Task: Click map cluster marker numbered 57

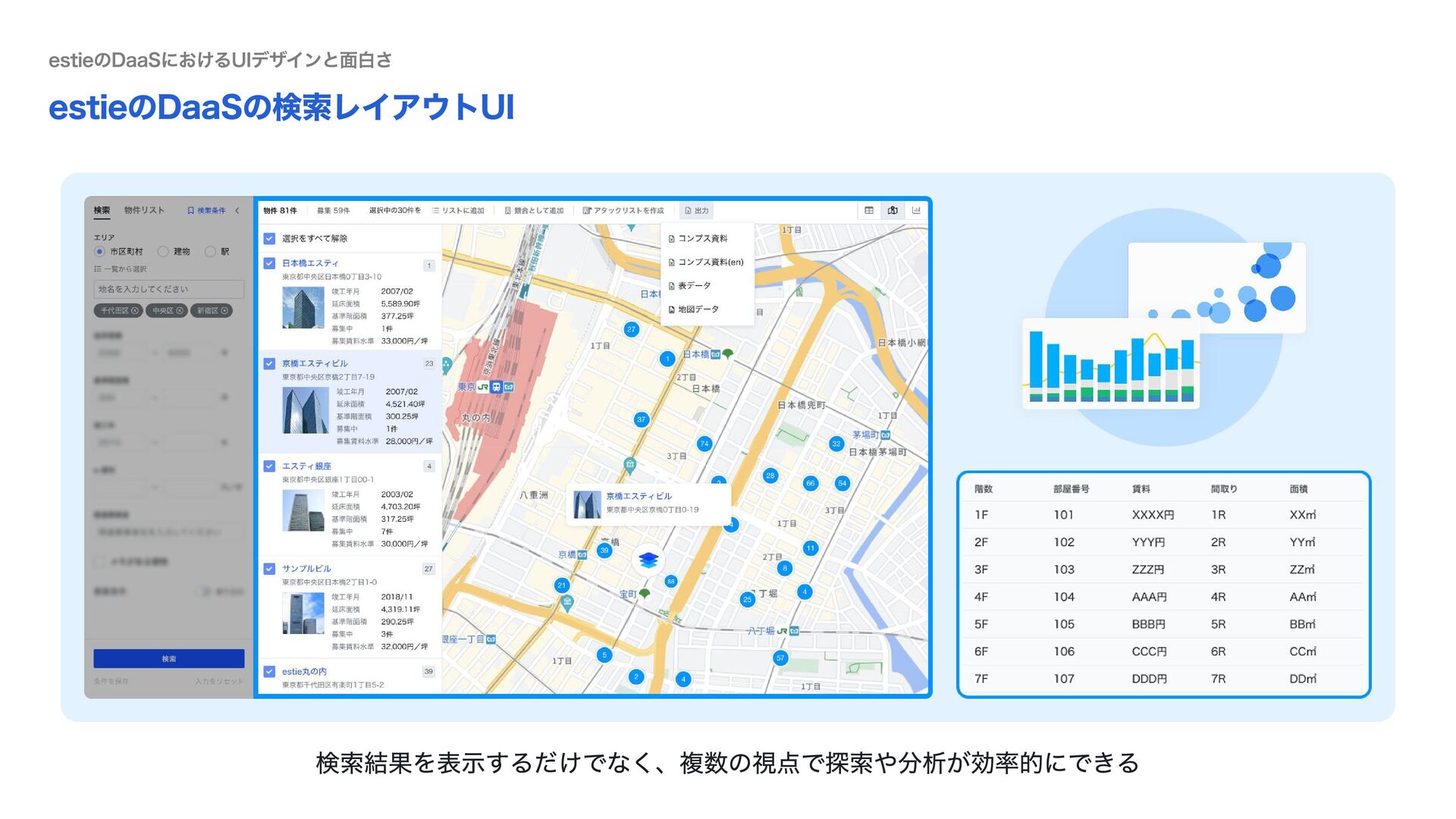Action: (780, 657)
